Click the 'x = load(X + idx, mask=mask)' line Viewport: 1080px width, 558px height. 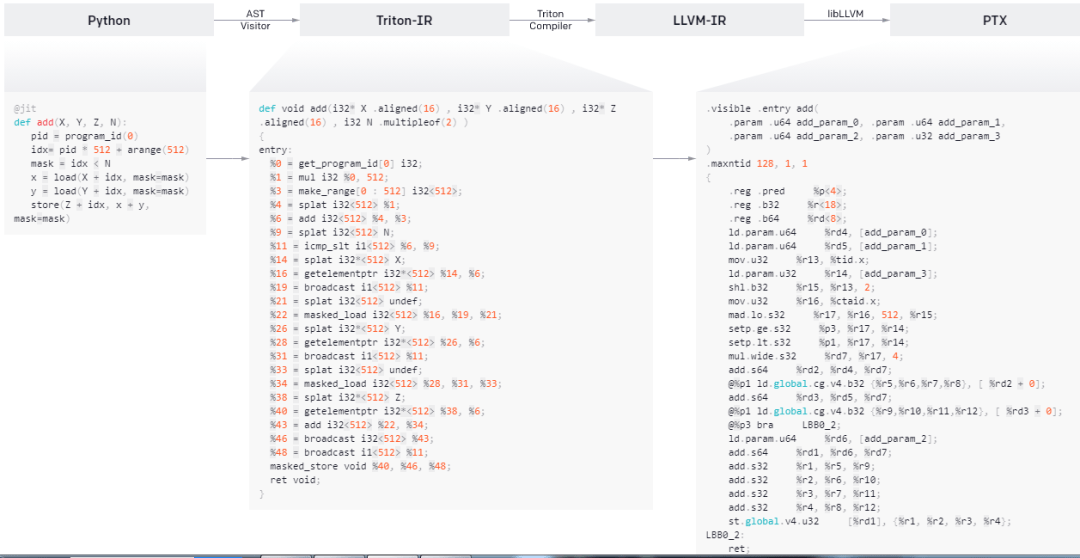[110, 178]
